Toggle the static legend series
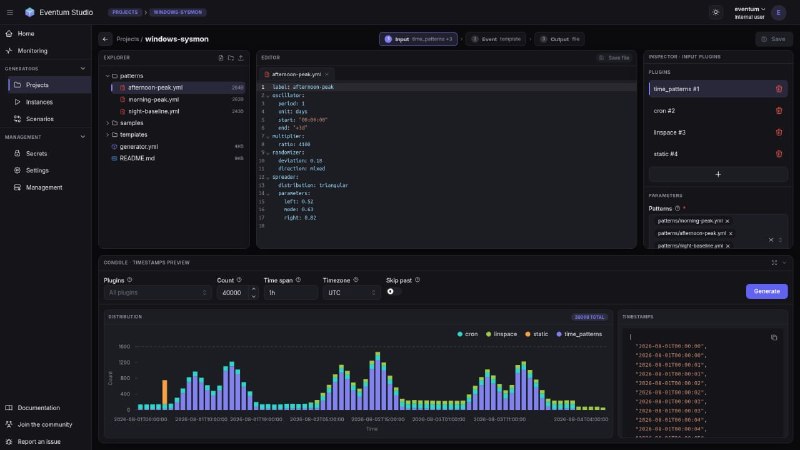 click(x=537, y=334)
